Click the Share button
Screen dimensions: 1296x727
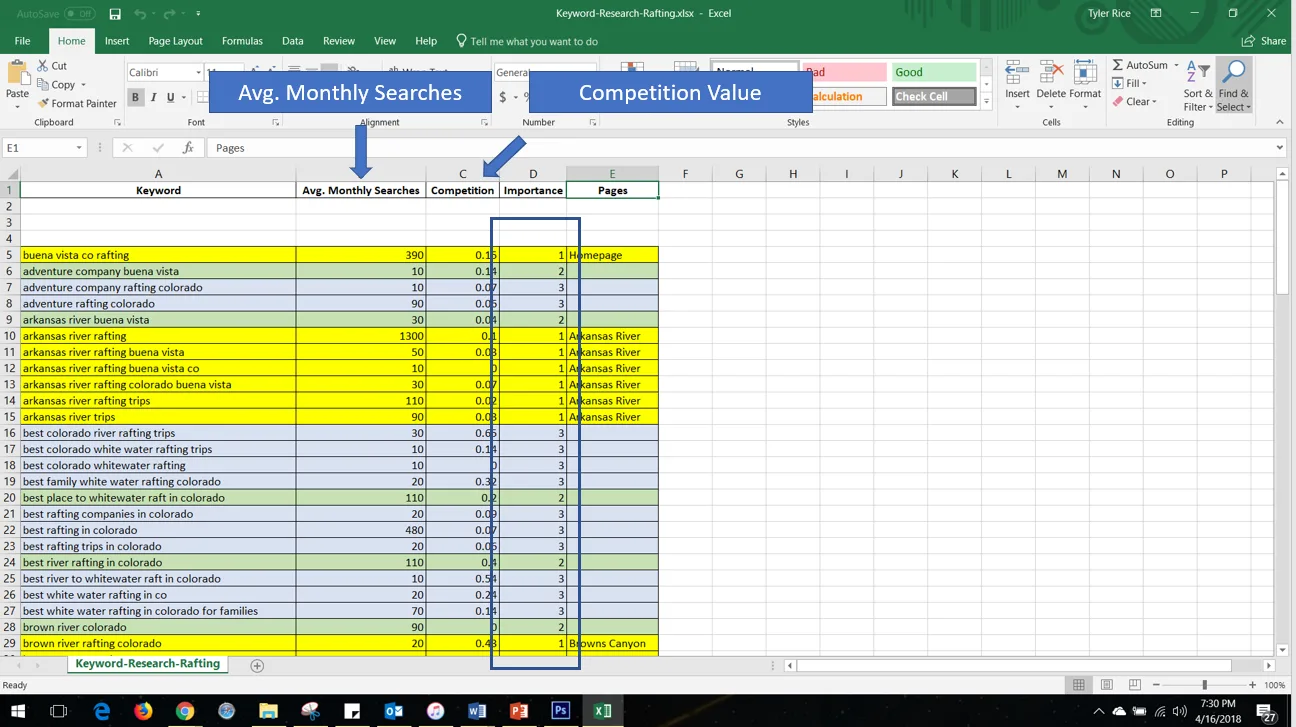(x=1264, y=41)
